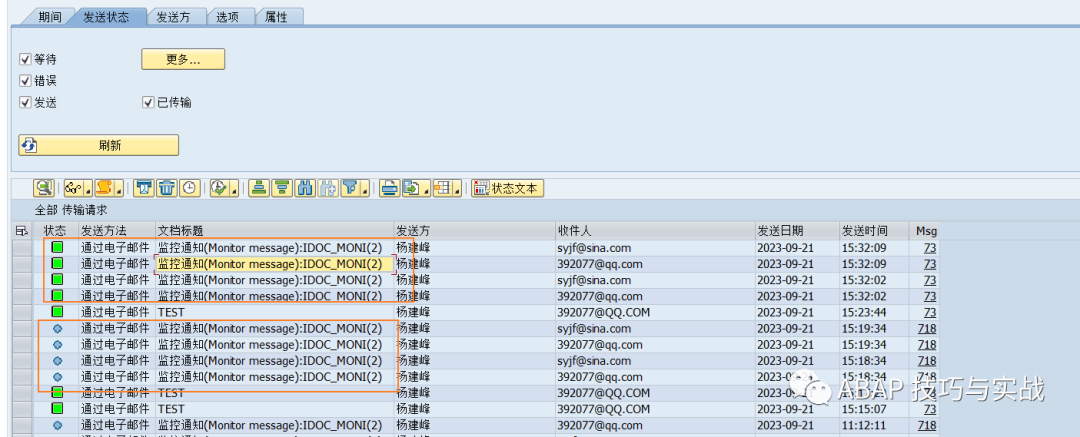Toggle the 错误 checkbox
This screenshot has width=1080, height=437.
pyautogui.click(x=25, y=81)
